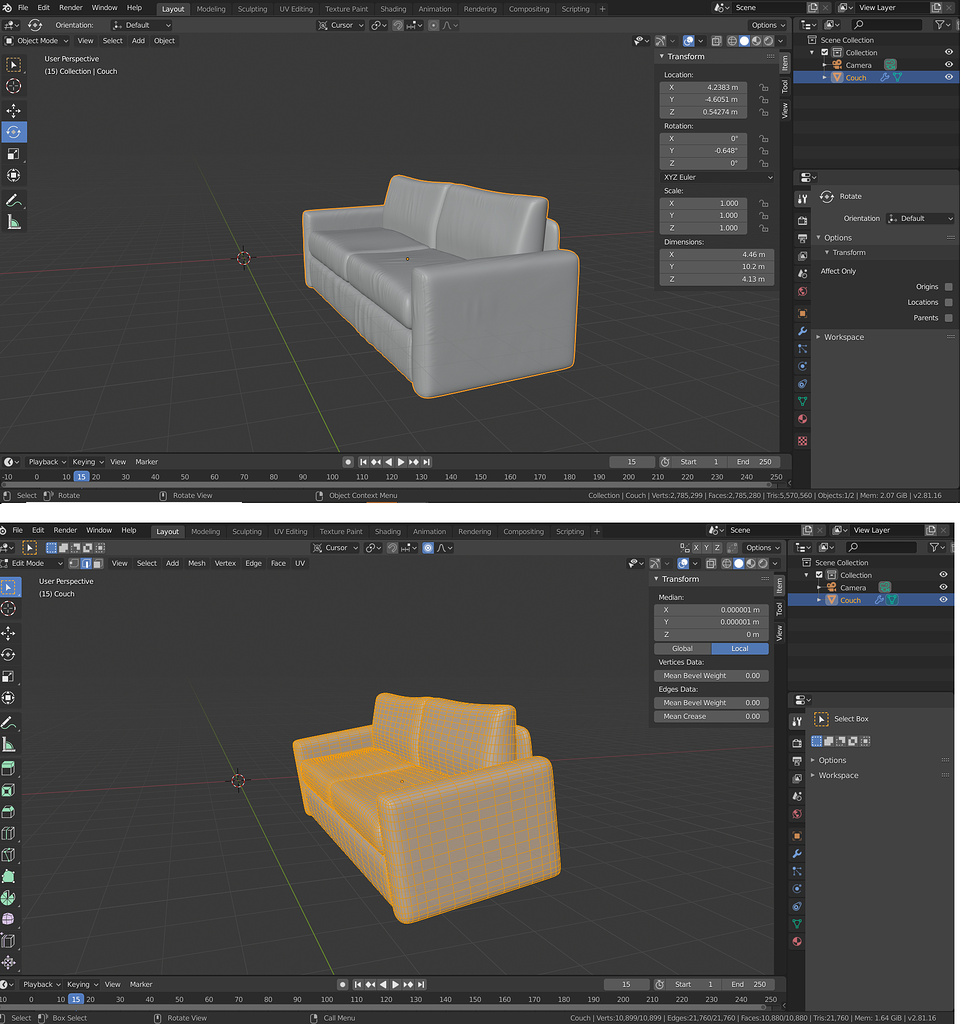Open the Options dropdown in the Object Mode viewport header

pyautogui.click(x=768, y=25)
